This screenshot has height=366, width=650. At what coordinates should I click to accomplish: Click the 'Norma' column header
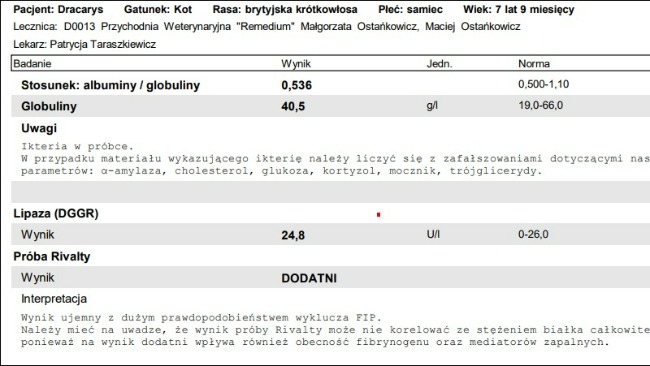click(x=534, y=64)
